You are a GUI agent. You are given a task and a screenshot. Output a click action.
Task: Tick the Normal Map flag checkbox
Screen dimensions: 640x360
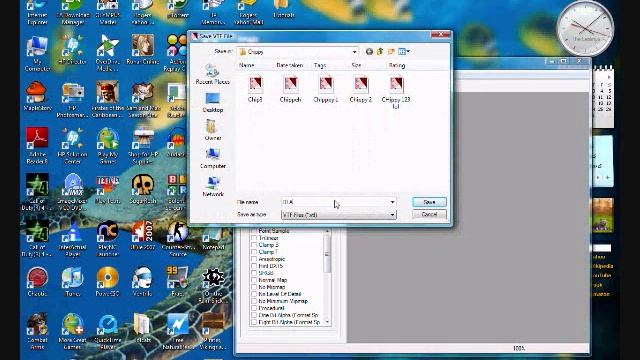point(254,280)
